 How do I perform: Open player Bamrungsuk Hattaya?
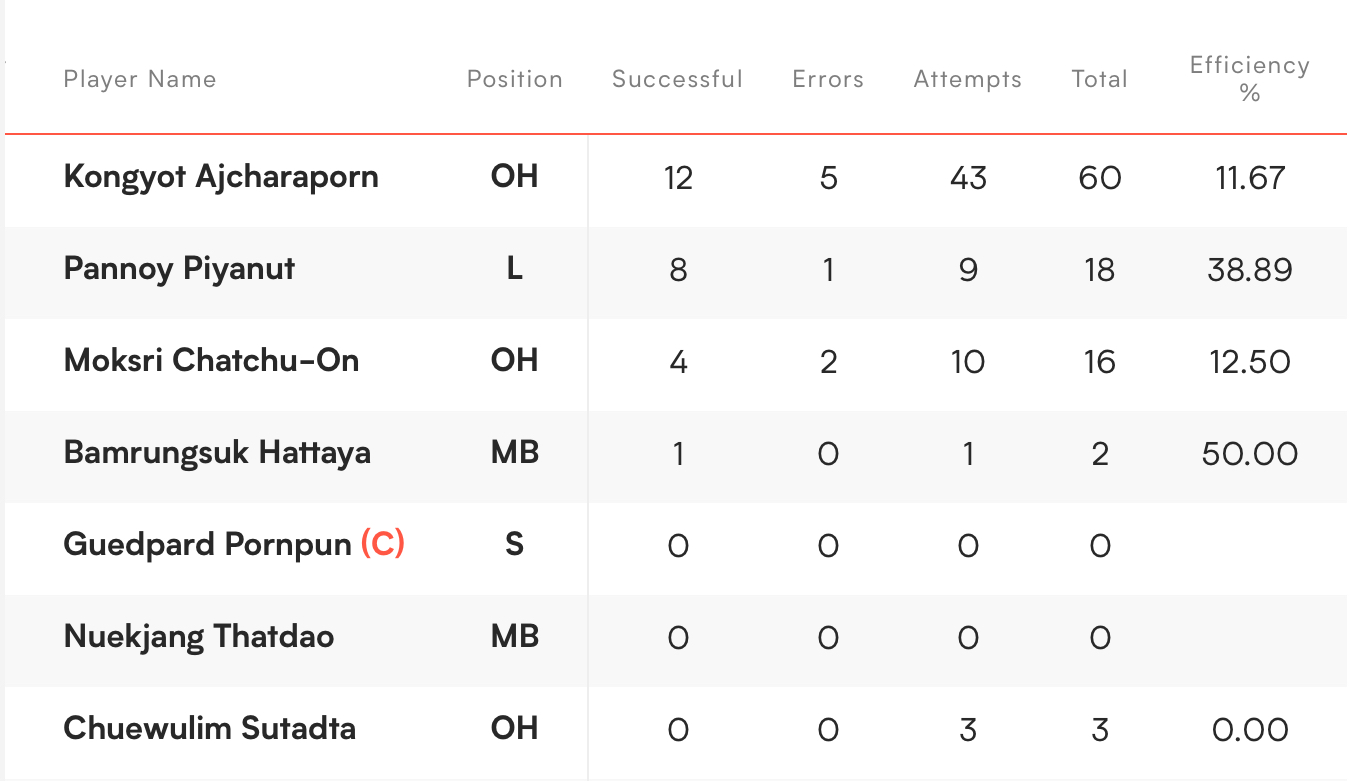click(217, 453)
